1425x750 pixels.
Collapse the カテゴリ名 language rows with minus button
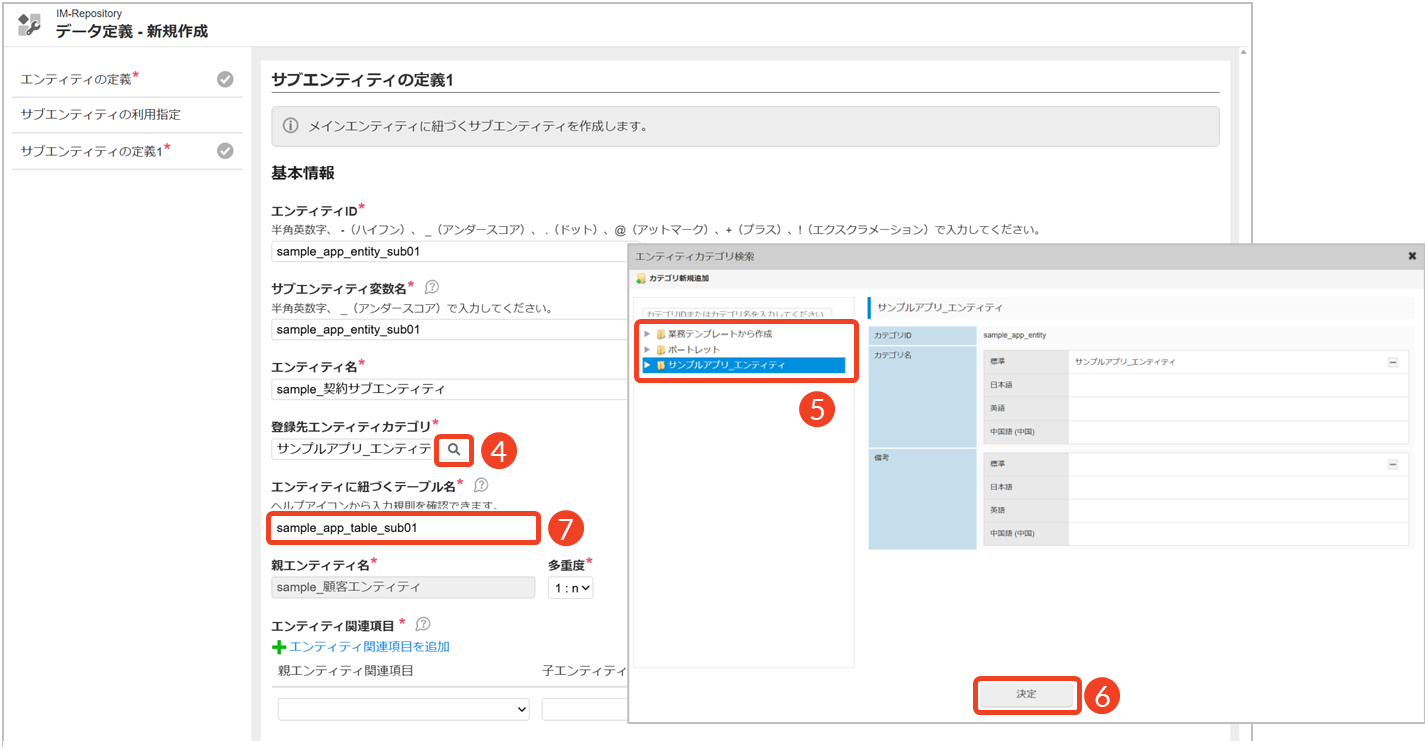[1392, 362]
